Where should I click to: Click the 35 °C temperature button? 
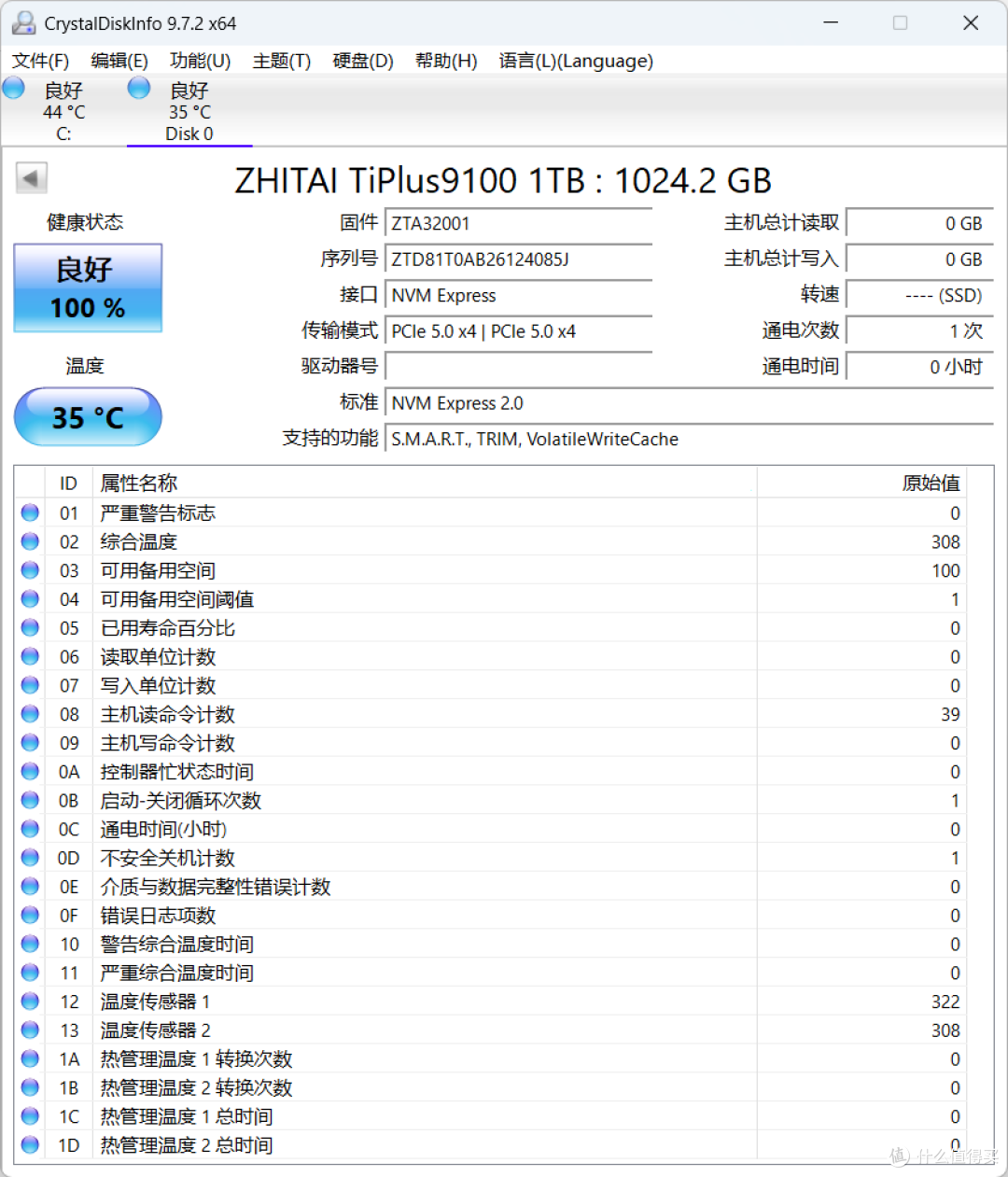pyautogui.click(x=88, y=416)
